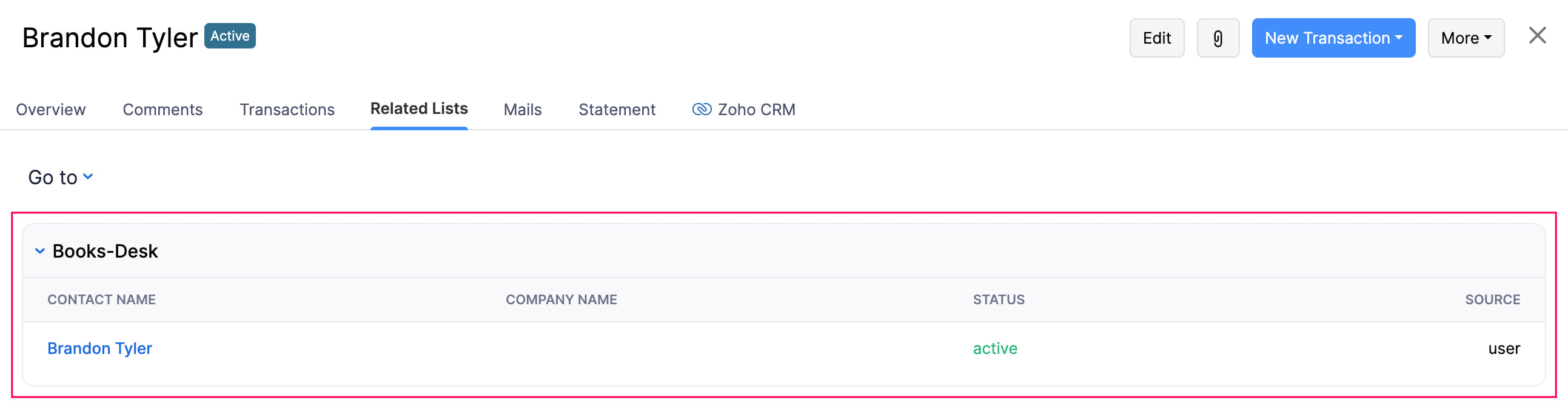Collapse the Books-Desk section chevron
This screenshot has height=417, width=1568.
point(40,251)
